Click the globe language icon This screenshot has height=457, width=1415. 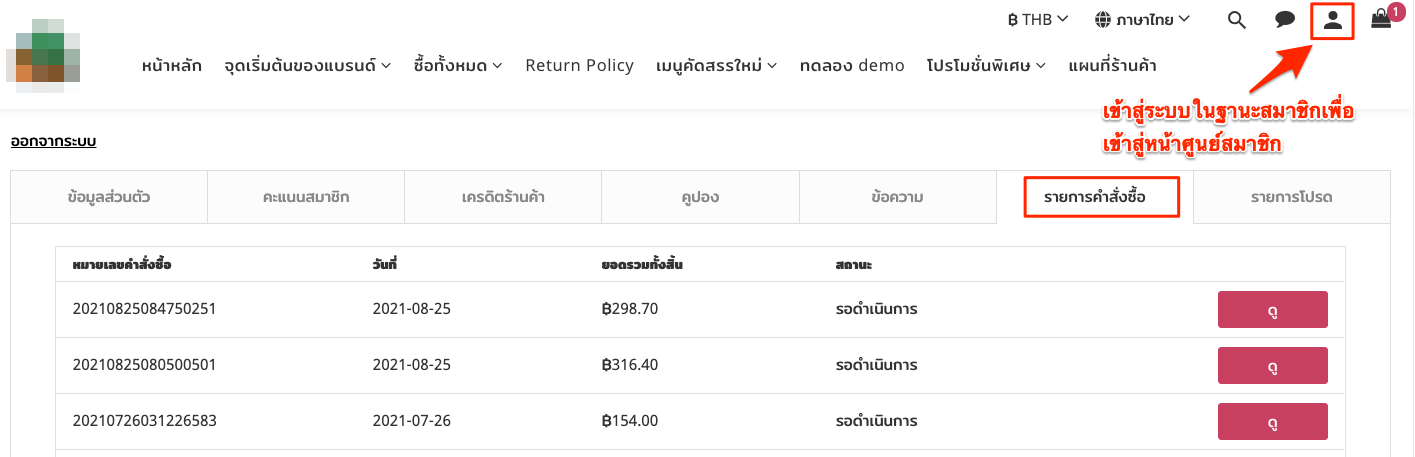[x=1103, y=19]
